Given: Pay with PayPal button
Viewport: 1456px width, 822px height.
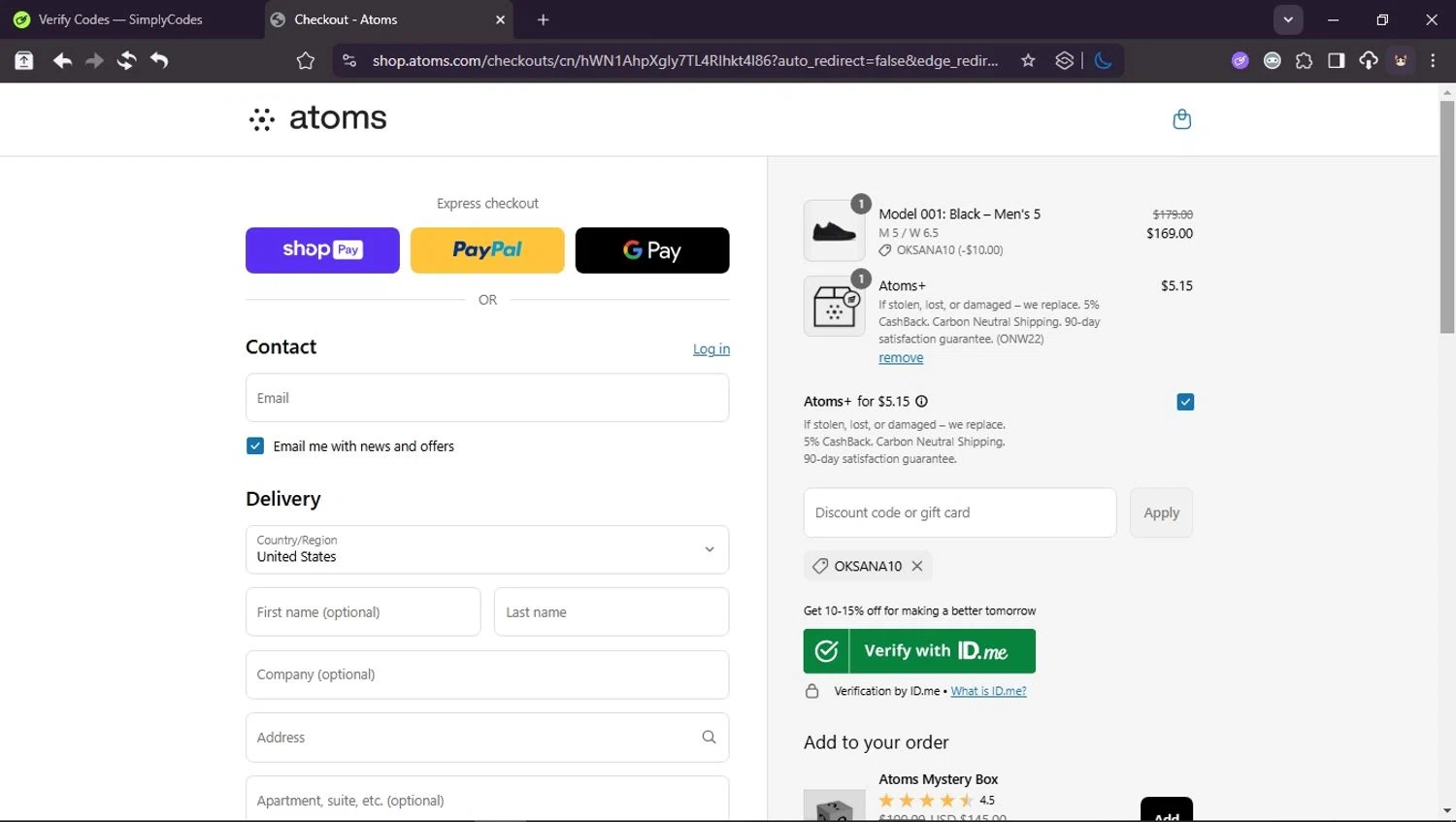Looking at the screenshot, I should click(487, 250).
